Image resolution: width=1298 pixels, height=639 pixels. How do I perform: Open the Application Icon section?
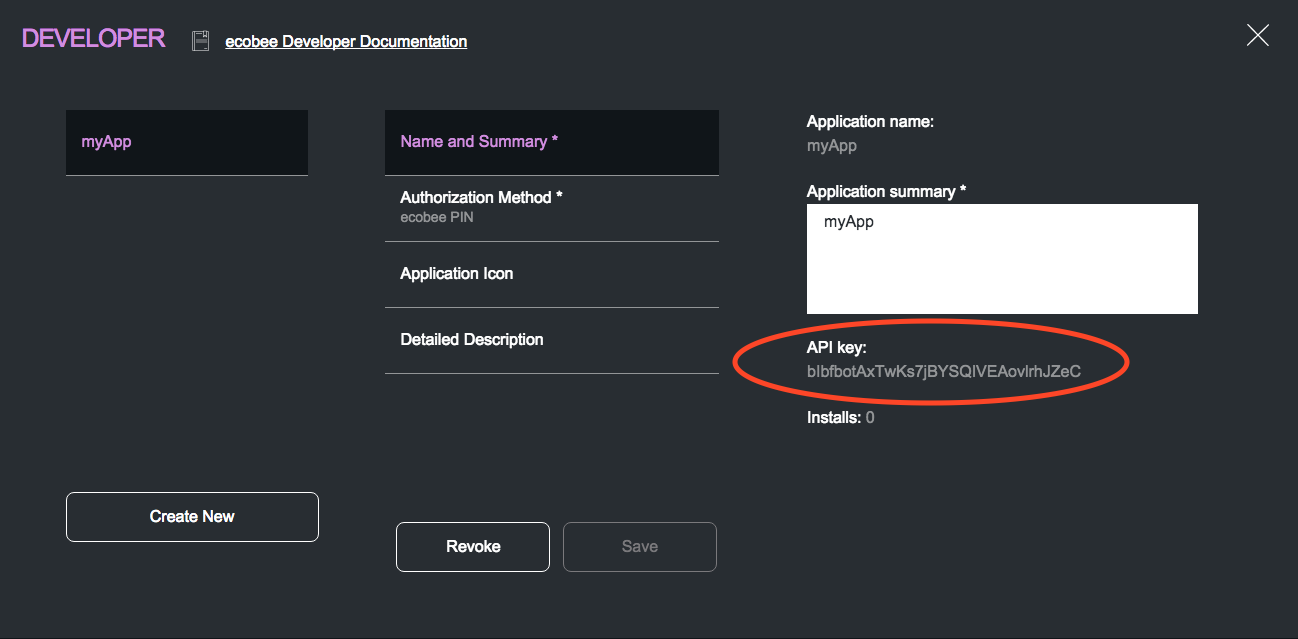(x=552, y=274)
